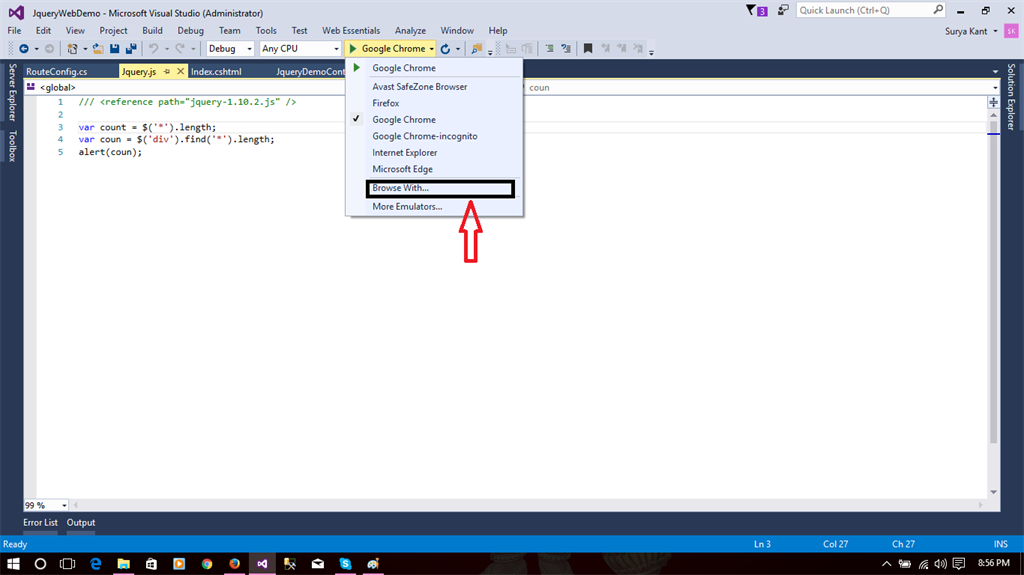
Task: Open Microsoft Edge from the taskbar
Action: coord(95,563)
